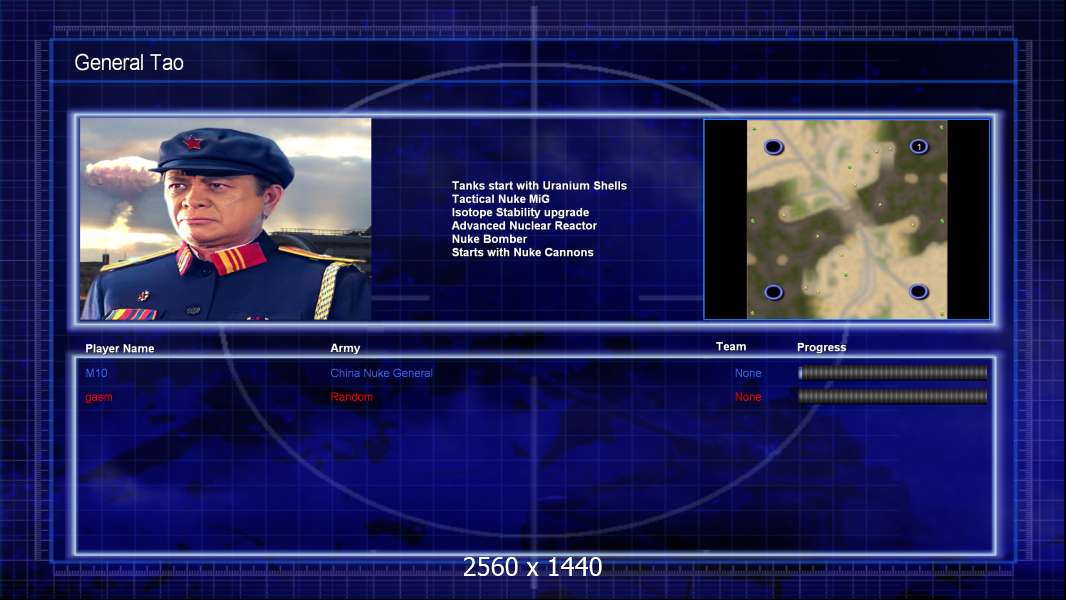Click the start position marker numbered 1
The height and width of the screenshot is (600, 1066).
point(918,147)
